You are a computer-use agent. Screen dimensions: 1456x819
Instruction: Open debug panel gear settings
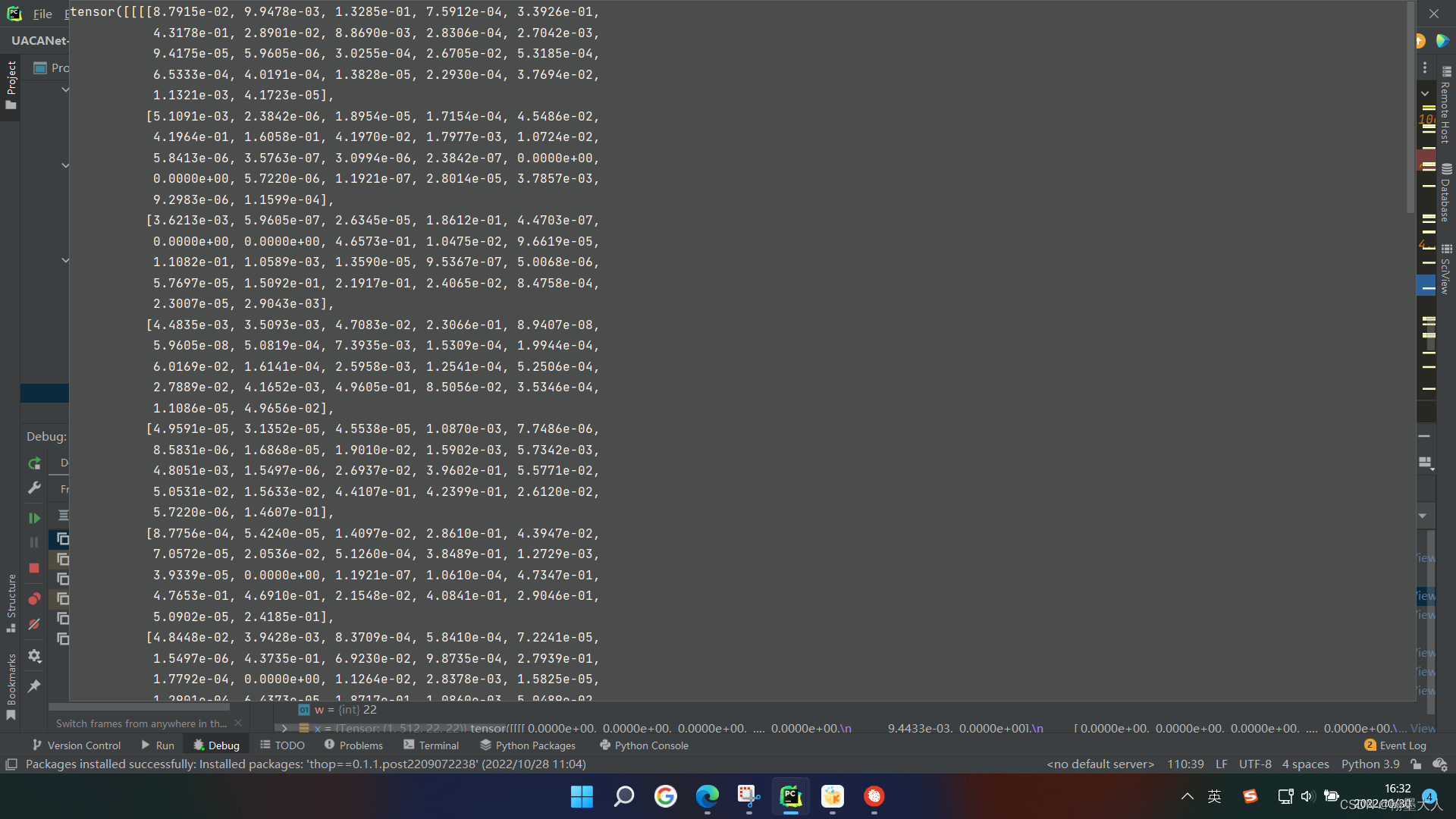click(34, 656)
